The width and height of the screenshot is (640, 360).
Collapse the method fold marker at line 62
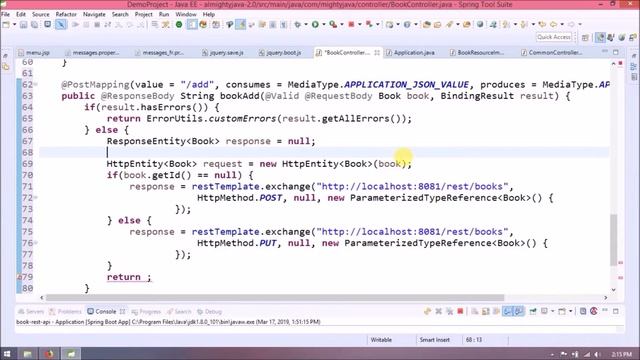pyautogui.click(x=36, y=84)
